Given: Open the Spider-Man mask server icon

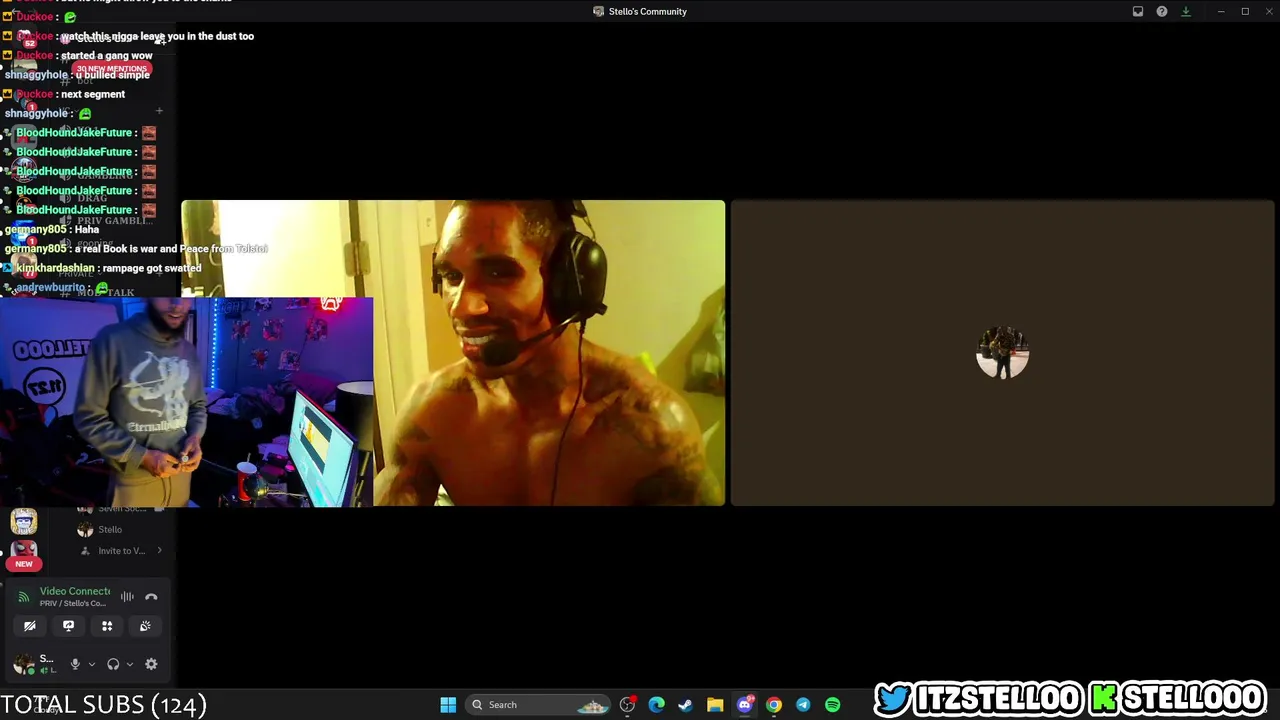Looking at the screenshot, I should 24,551.
